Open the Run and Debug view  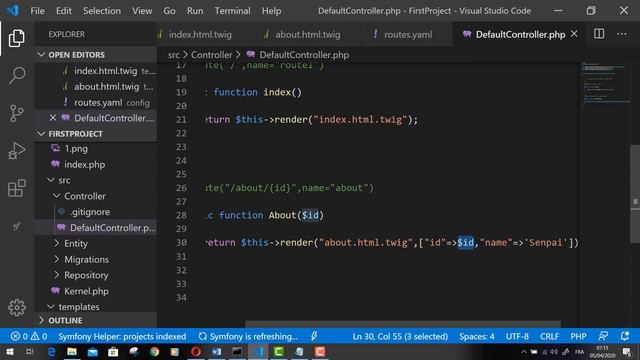click(16, 151)
